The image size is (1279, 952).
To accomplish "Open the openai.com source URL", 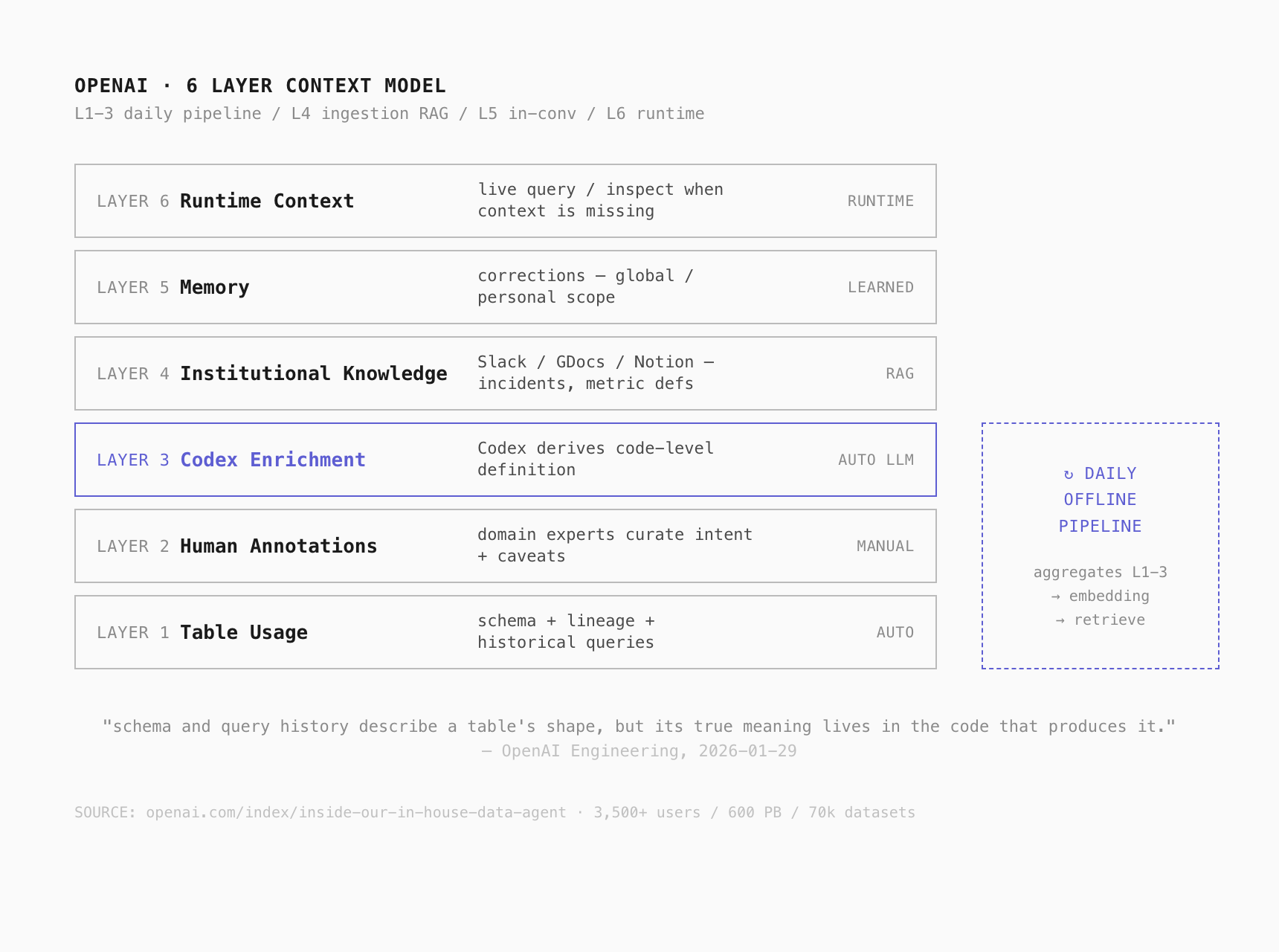I will pos(356,812).
